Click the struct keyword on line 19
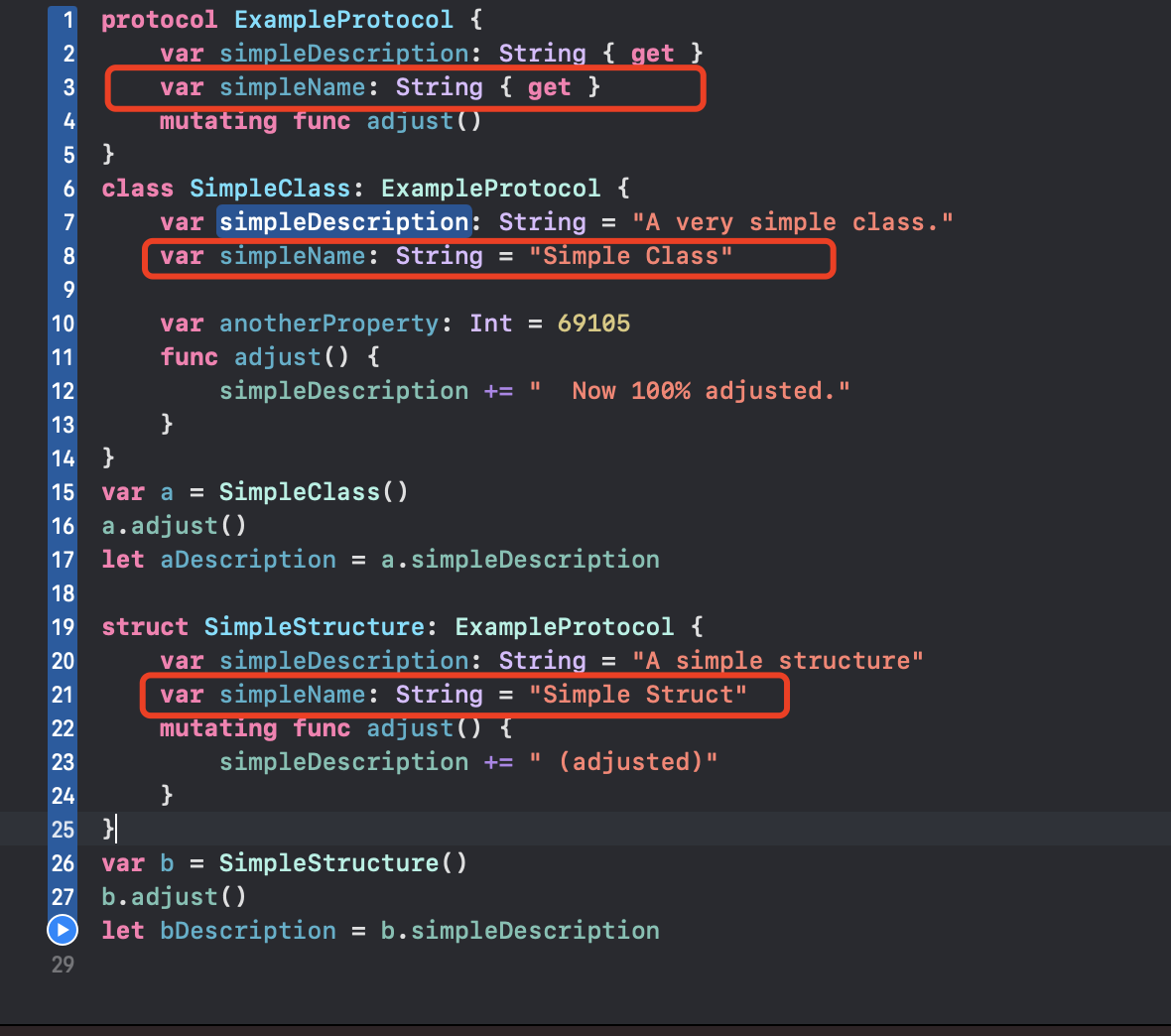This screenshot has height=1036, width=1171. point(145,627)
